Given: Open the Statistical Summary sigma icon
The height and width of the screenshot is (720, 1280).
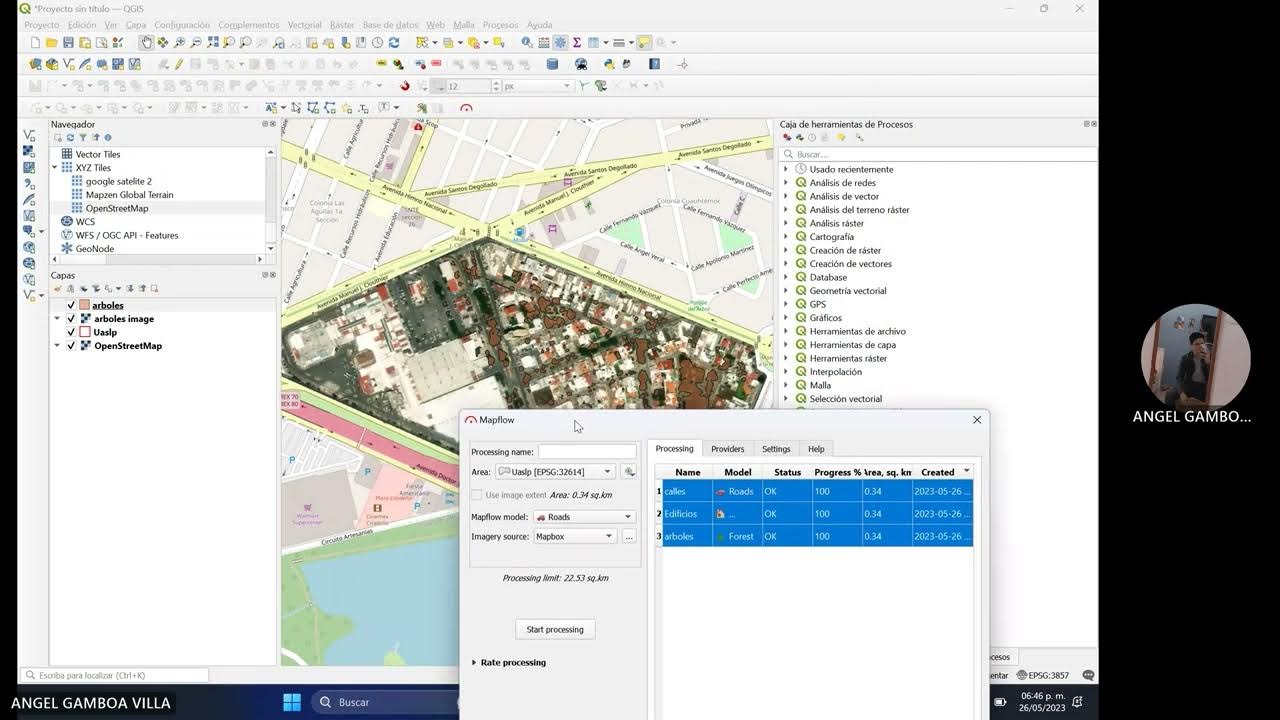Looking at the screenshot, I should click(x=577, y=43).
